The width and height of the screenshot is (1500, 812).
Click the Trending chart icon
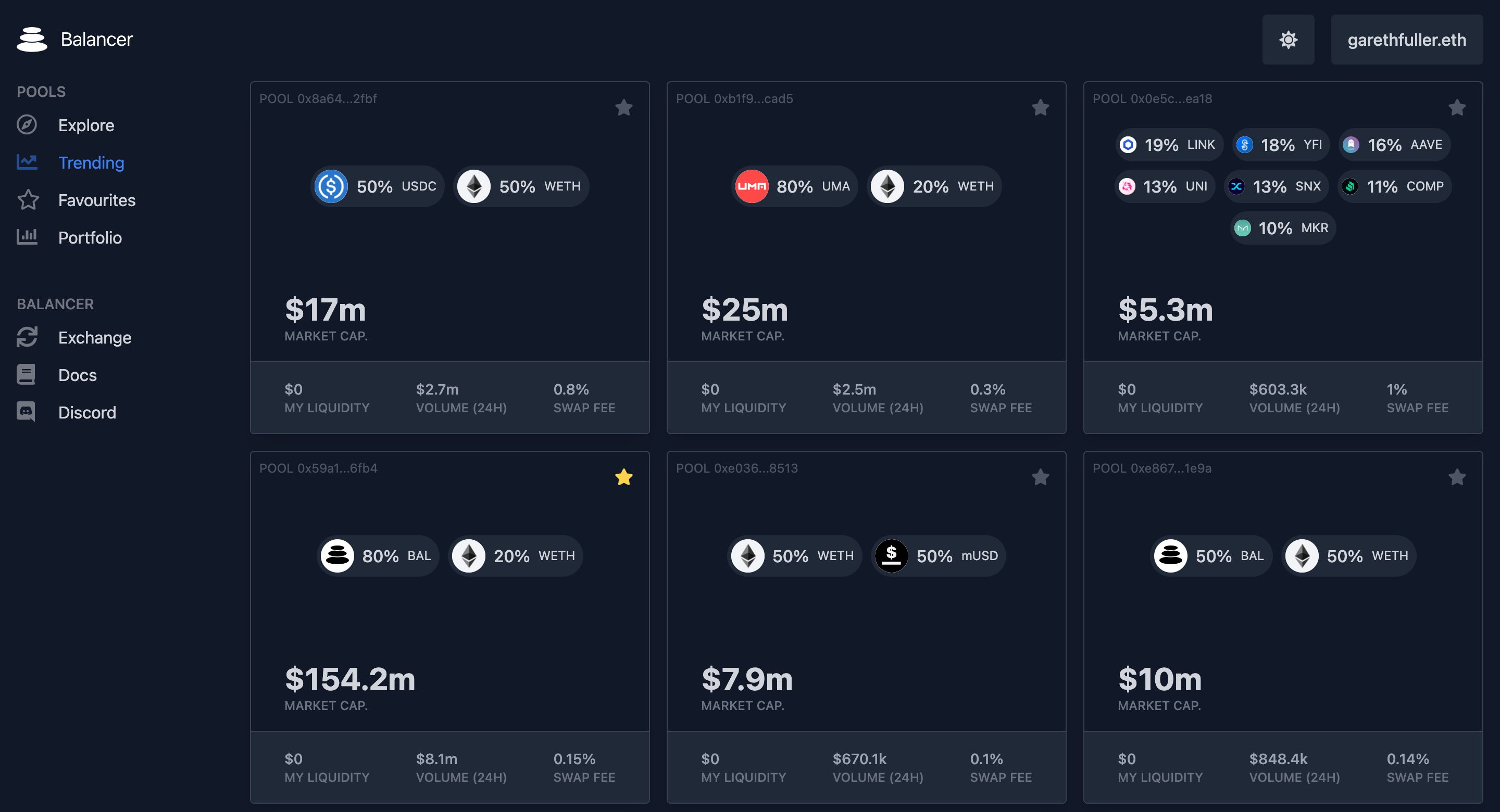pos(27,162)
